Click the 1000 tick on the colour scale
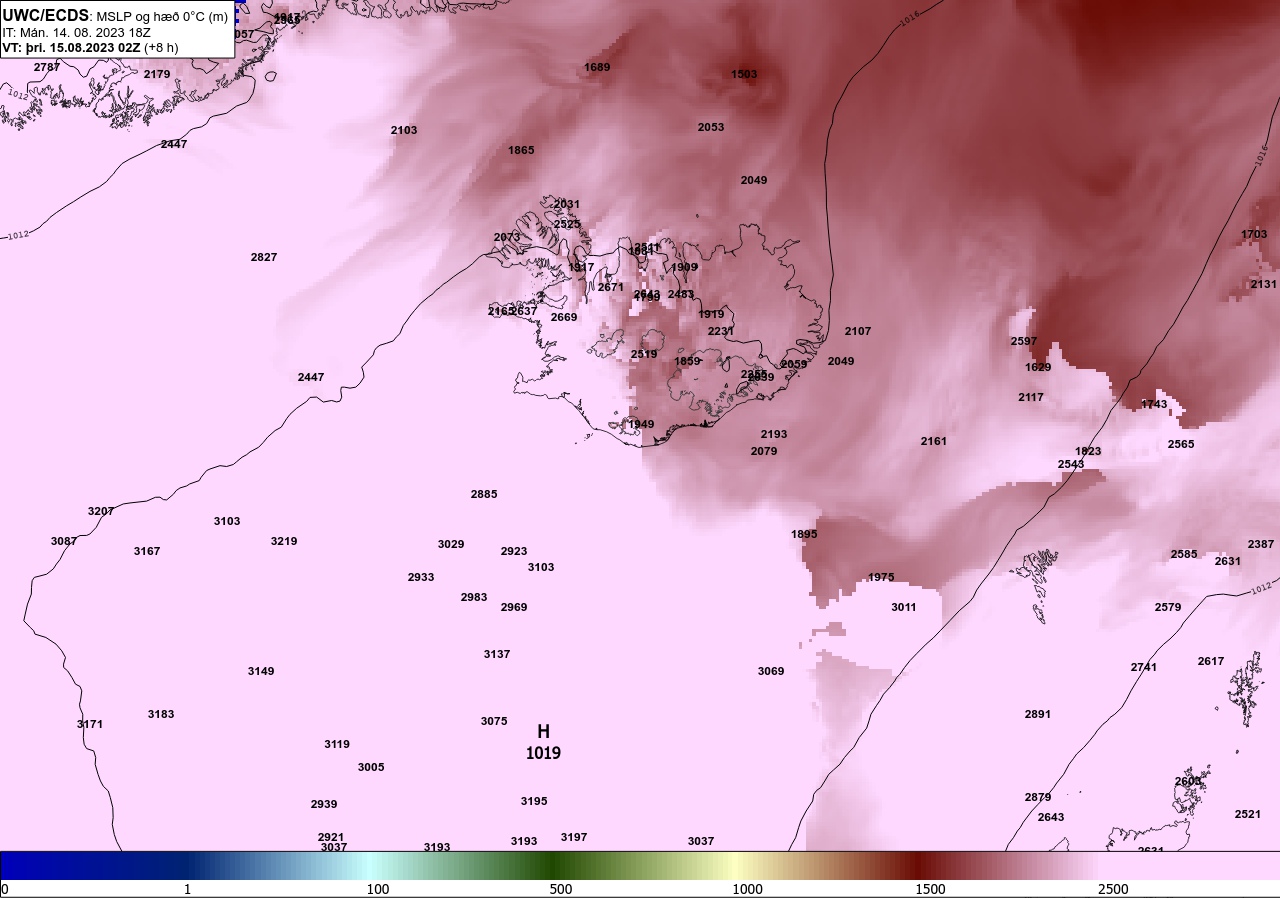Image resolution: width=1280 pixels, height=898 pixels. coord(747,889)
